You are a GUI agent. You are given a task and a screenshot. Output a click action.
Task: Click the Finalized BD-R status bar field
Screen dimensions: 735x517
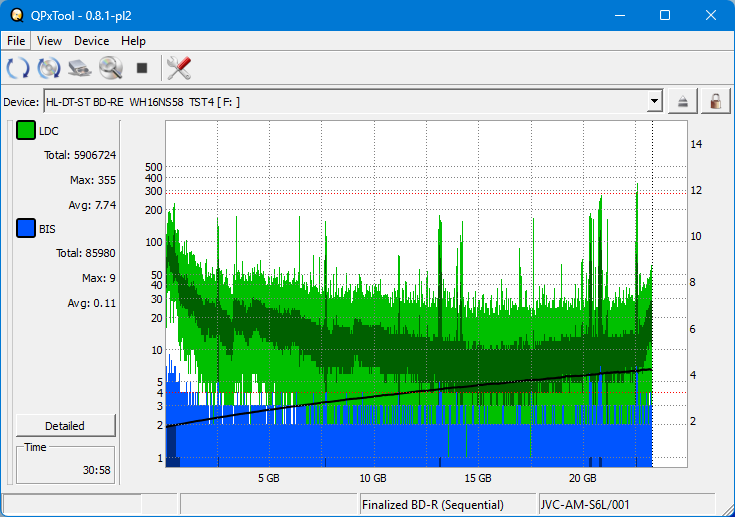(447, 505)
